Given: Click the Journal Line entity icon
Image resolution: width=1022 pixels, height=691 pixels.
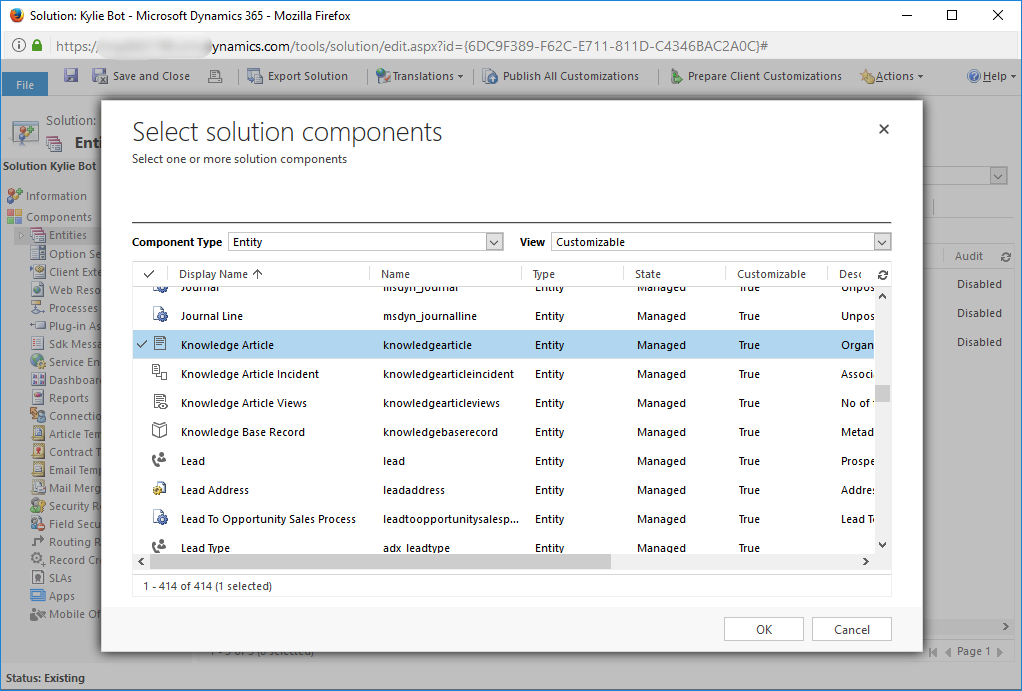Looking at the screenshot, I should click(159, 316).
